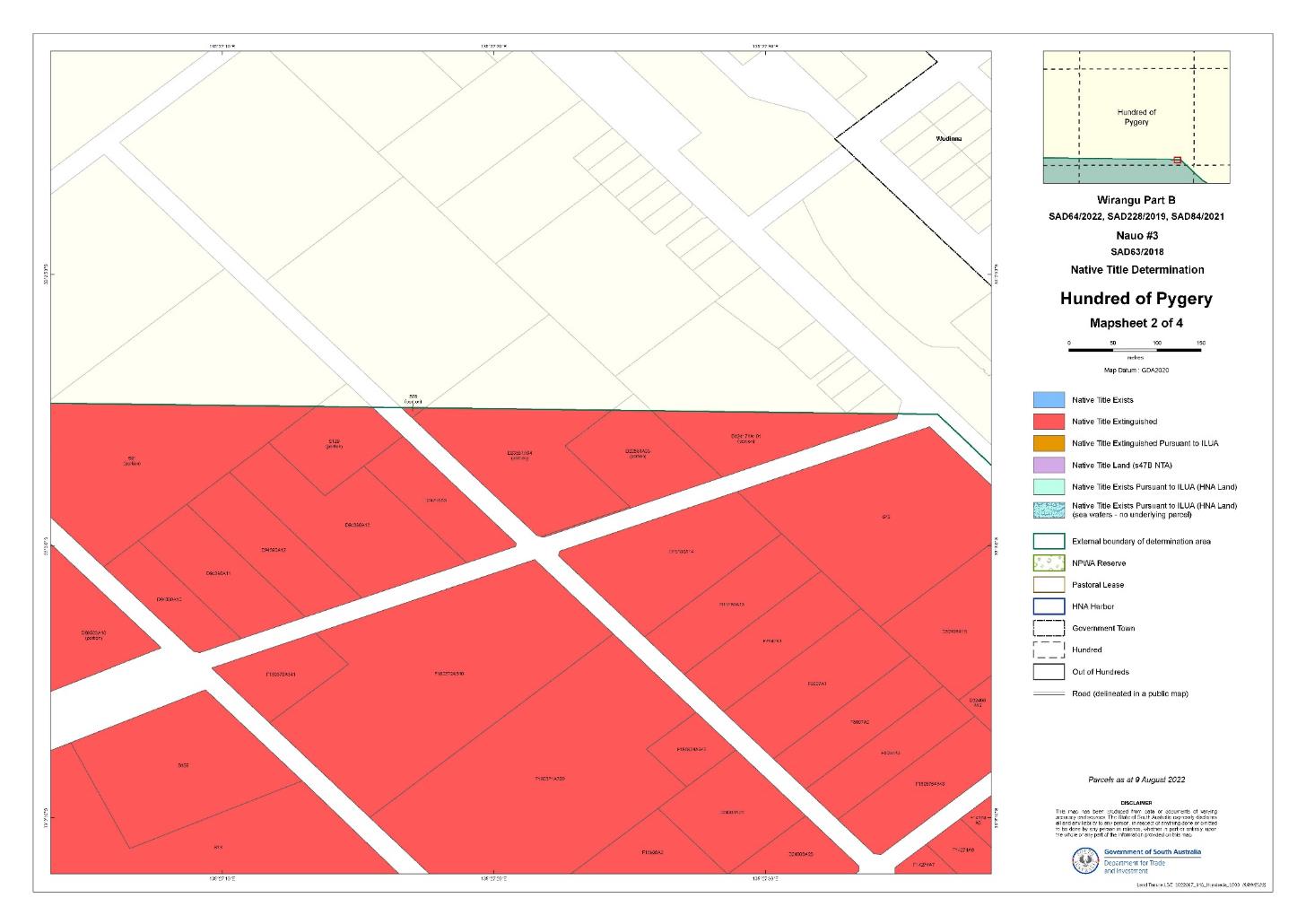Viewport: 1306px width, 924px height.
Task: Click the 'SAD63/2018' text
Action: pos(1136,252)
